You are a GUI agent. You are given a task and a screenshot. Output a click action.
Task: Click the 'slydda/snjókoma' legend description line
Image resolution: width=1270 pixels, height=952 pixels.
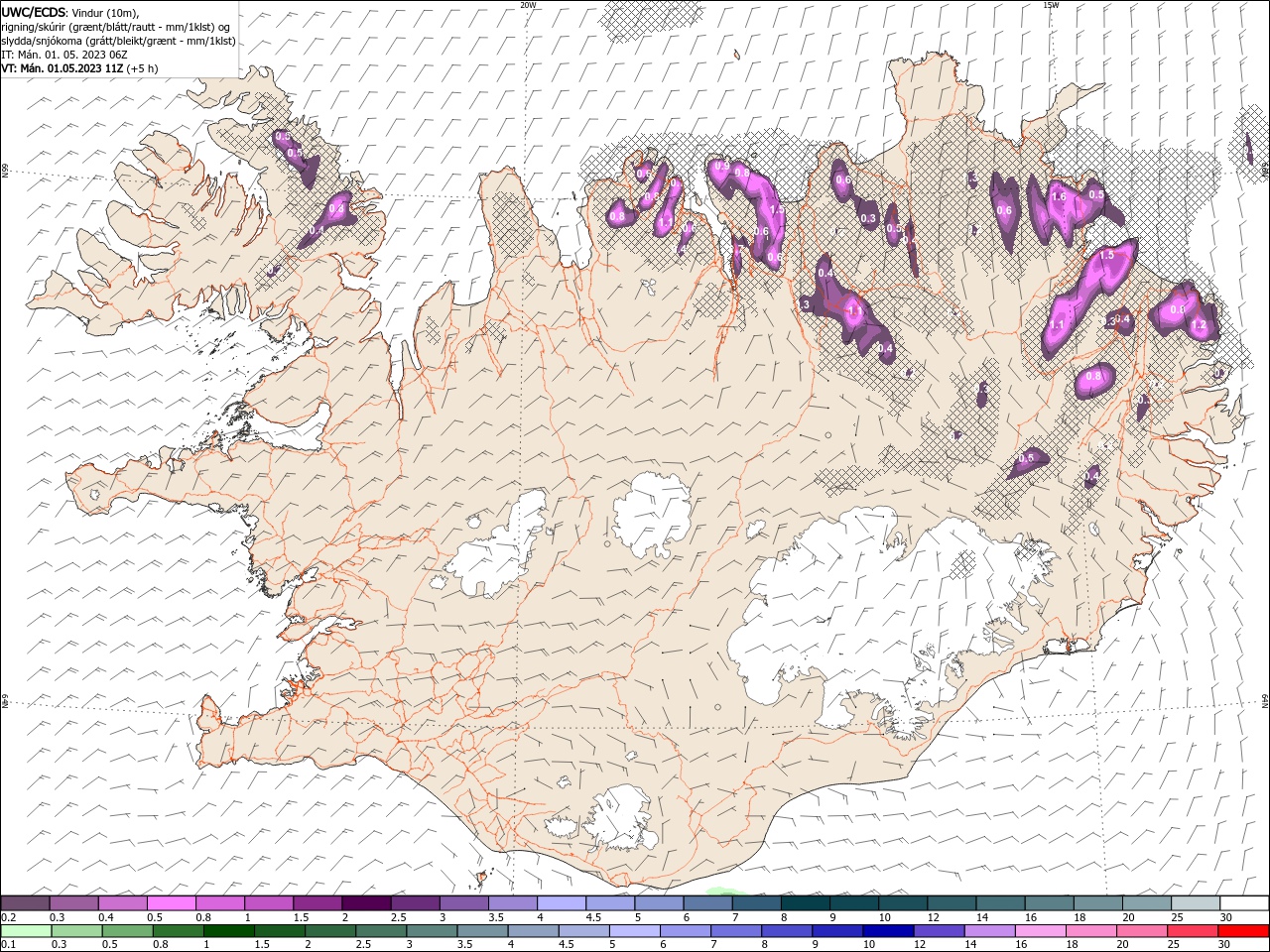(119, 41)
